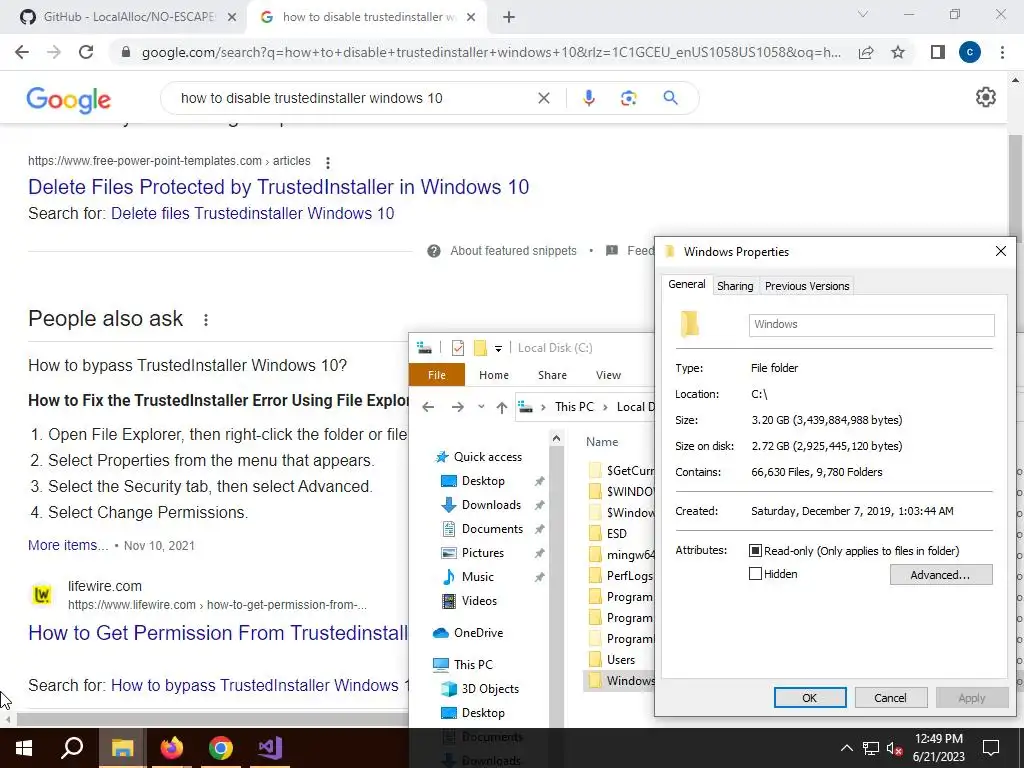
Task: Click File Explorer forward arrow
Action: click(x=457, y=408)
